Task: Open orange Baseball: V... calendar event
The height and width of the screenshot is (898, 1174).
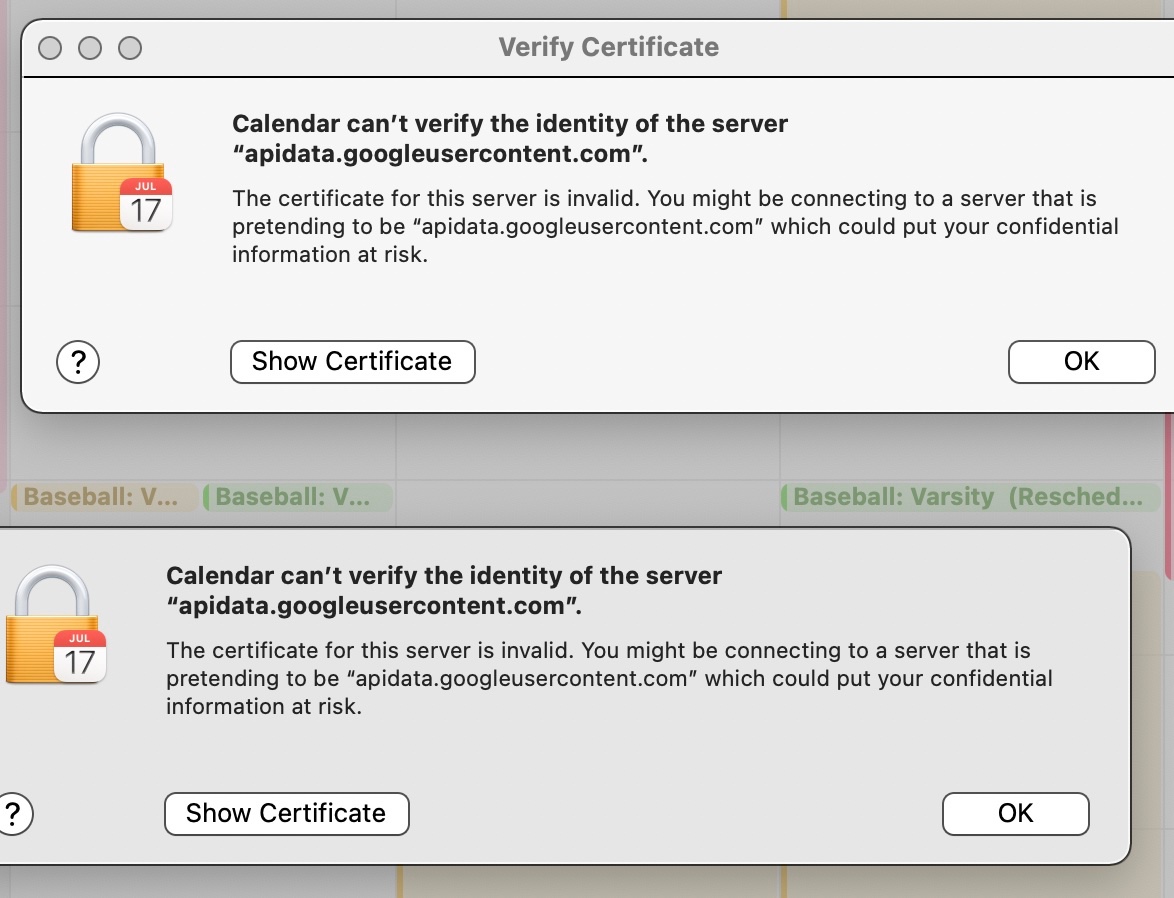Action: tap(105, 497)
